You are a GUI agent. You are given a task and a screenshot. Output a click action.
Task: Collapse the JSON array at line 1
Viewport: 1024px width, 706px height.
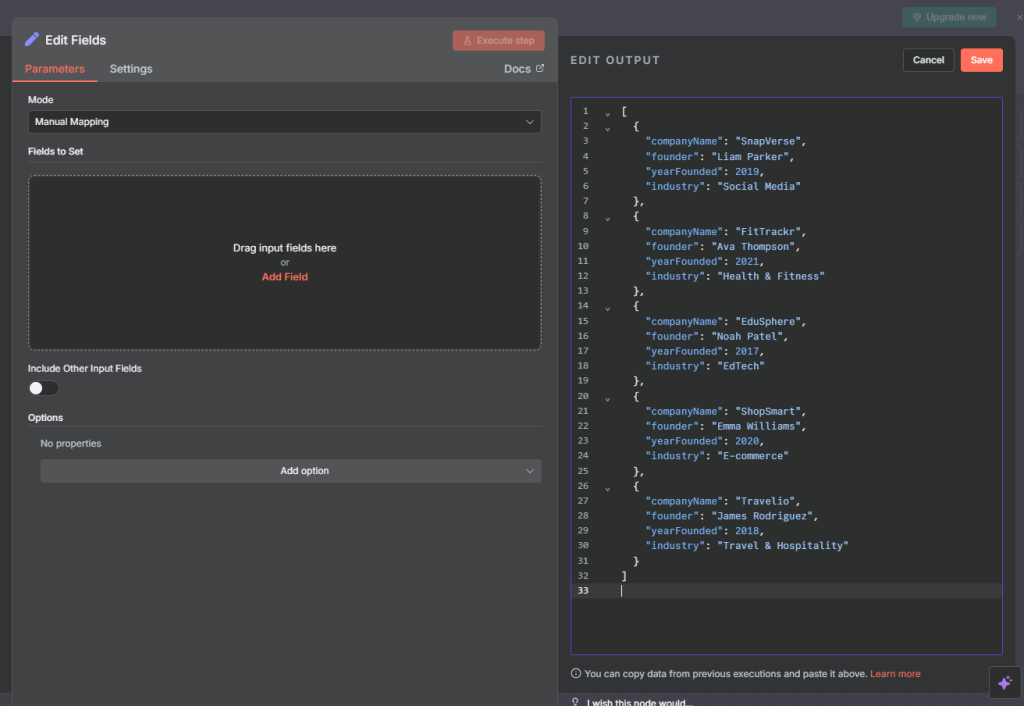coord(607,111)
